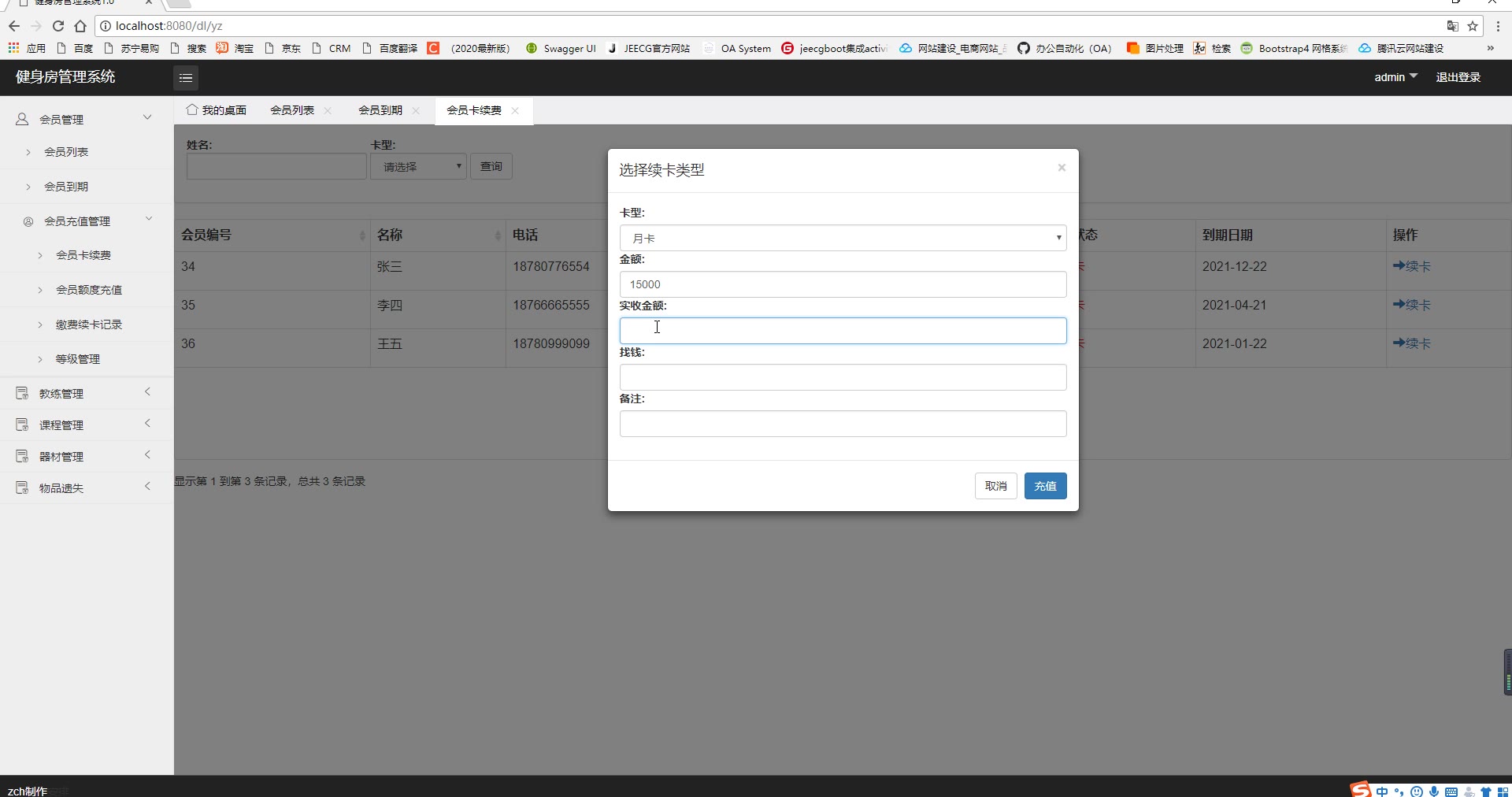Open the 应用 apps grid shortcut
Viewport: 1512px width, 797px height.
[27, 48]
